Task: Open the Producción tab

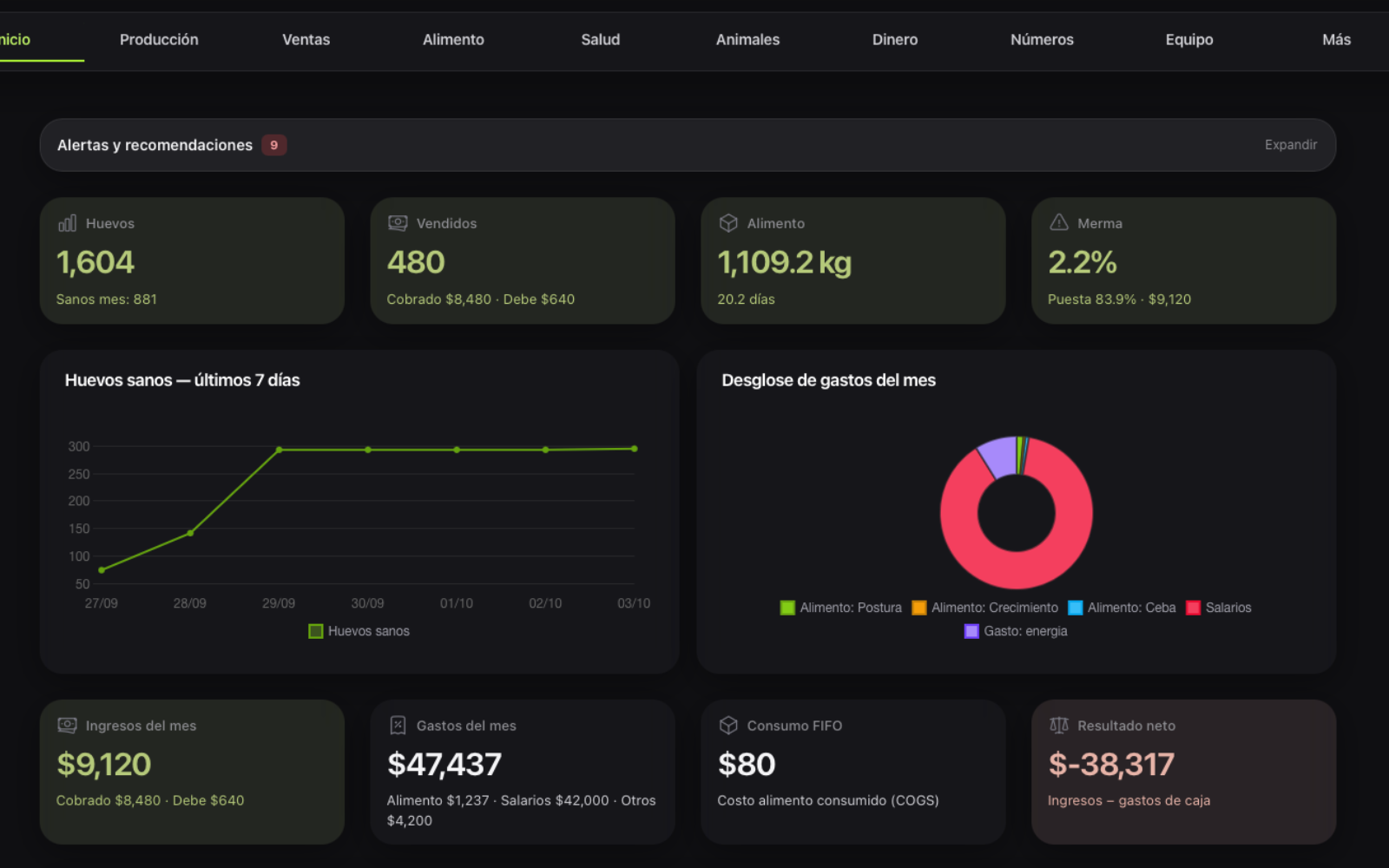Action: coord(159,40)
